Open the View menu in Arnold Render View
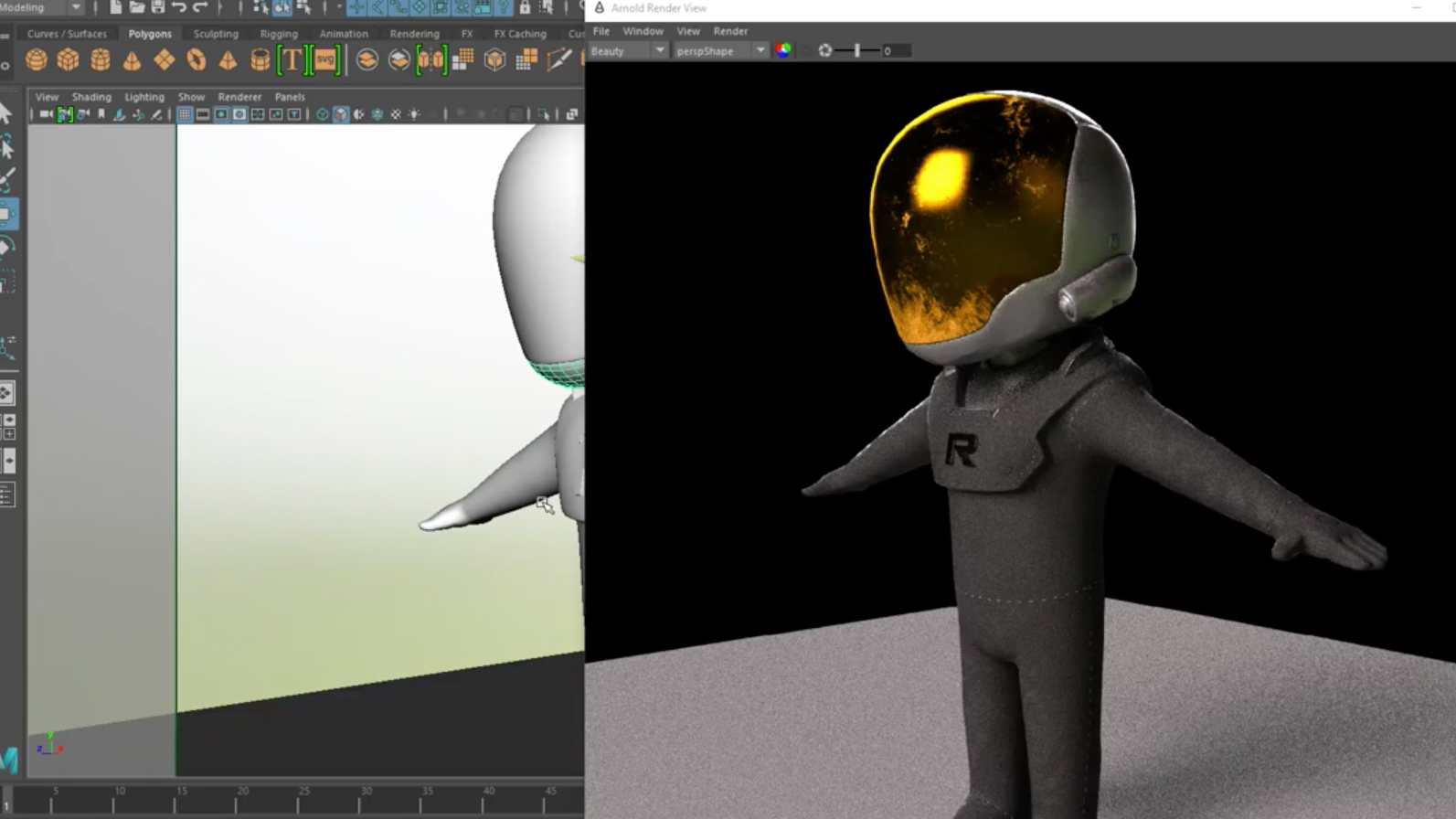This screenshot has width=1456, height=819. point(688,31)
